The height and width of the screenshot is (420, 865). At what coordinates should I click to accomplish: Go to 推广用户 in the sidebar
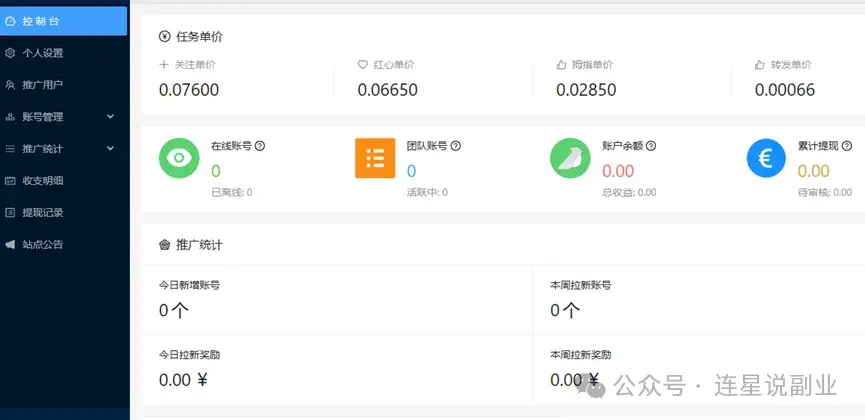pos(63,85)
